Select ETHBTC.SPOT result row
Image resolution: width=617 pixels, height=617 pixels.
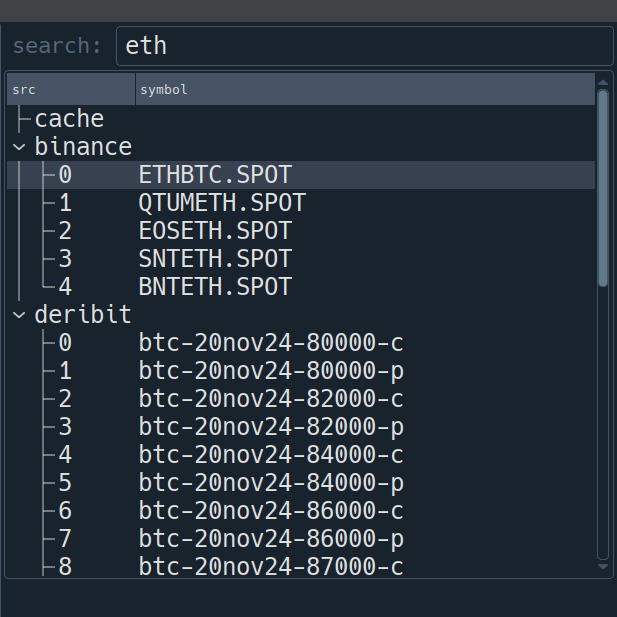[x=215, y=175]
